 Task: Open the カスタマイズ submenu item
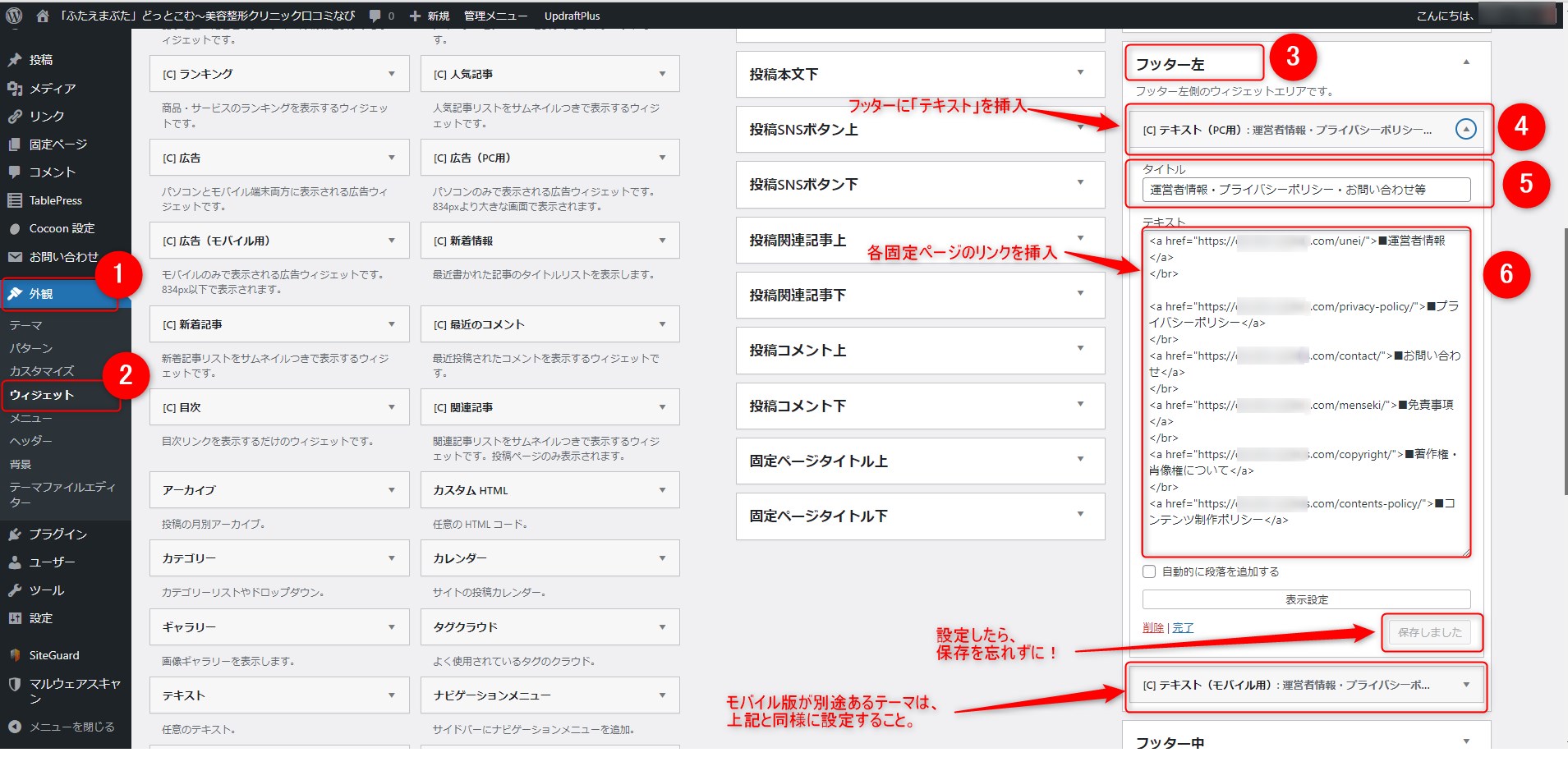pyautogui.click(x=42, y=371)
